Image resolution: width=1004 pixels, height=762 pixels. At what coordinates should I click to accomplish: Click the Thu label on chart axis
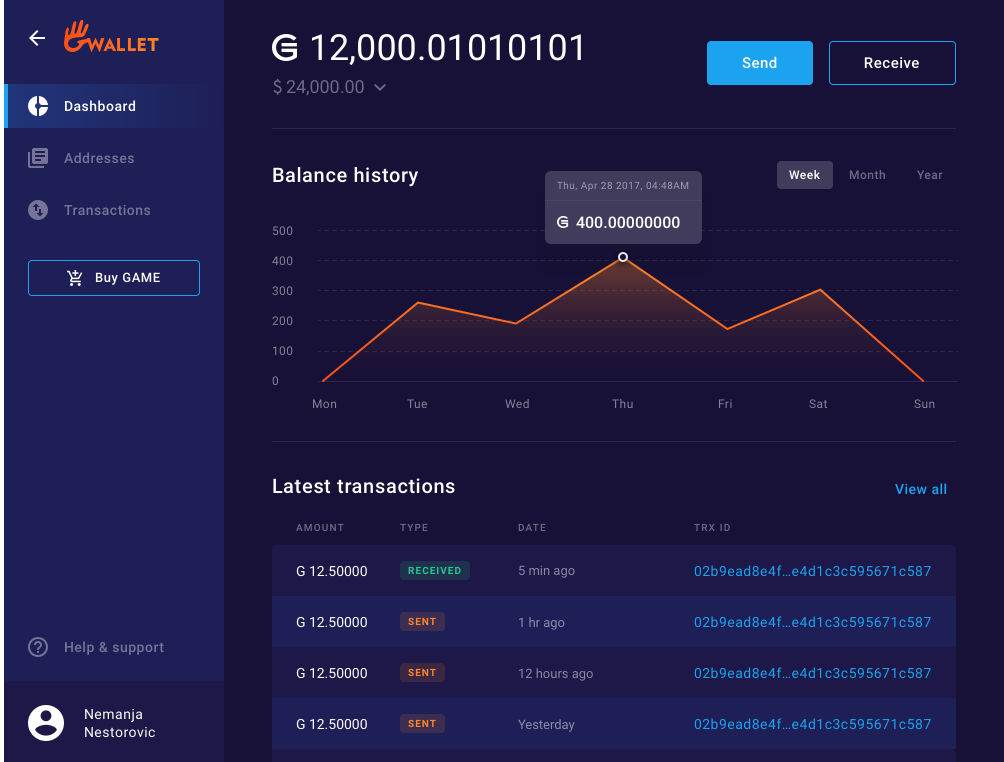(622, 404)
